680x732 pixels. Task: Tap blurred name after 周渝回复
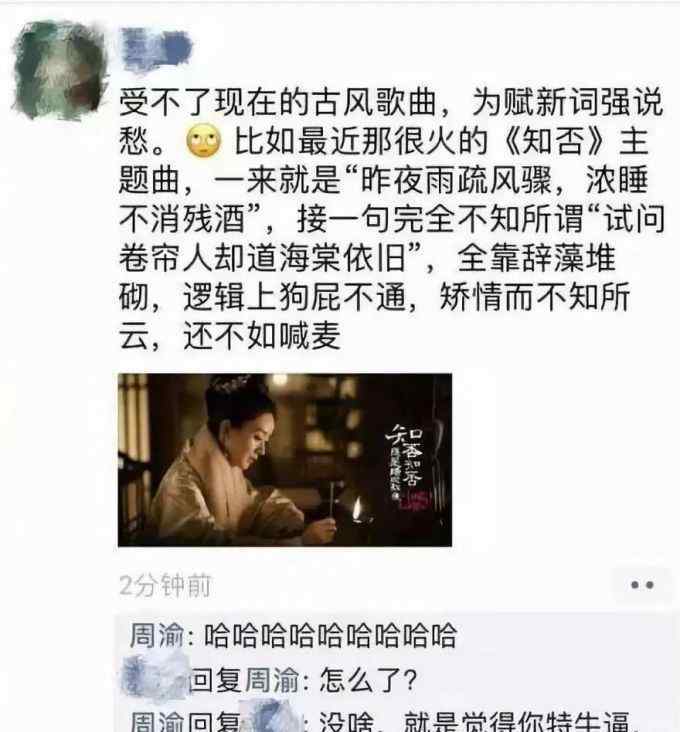271,717
